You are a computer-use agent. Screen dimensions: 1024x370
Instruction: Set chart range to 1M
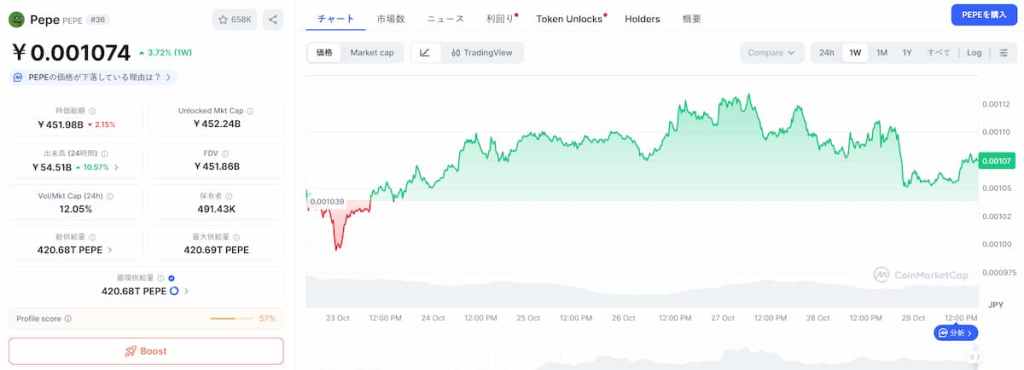tap(882, 53)
